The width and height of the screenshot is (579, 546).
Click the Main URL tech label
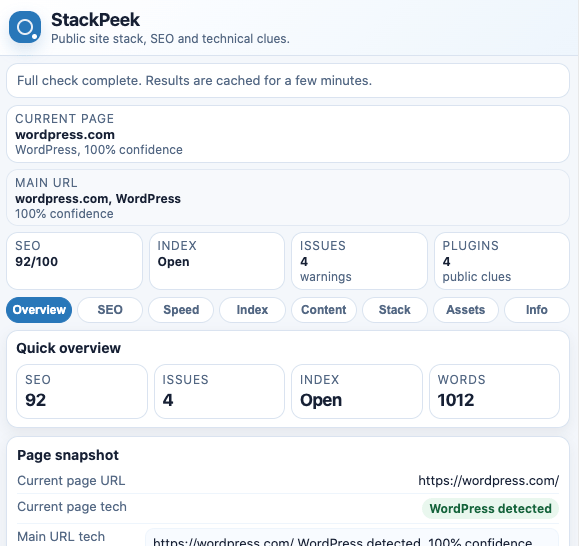61,536
